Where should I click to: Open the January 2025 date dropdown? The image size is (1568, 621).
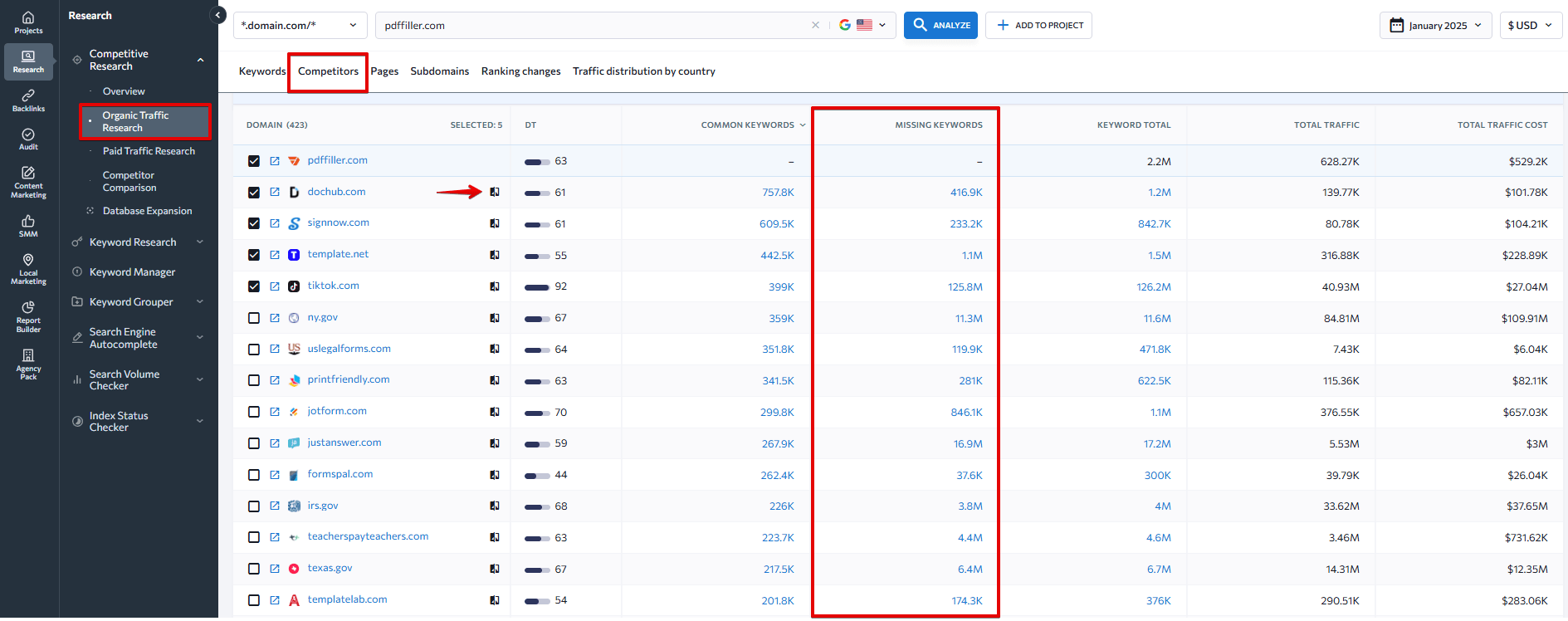(x=1436, y=25)
